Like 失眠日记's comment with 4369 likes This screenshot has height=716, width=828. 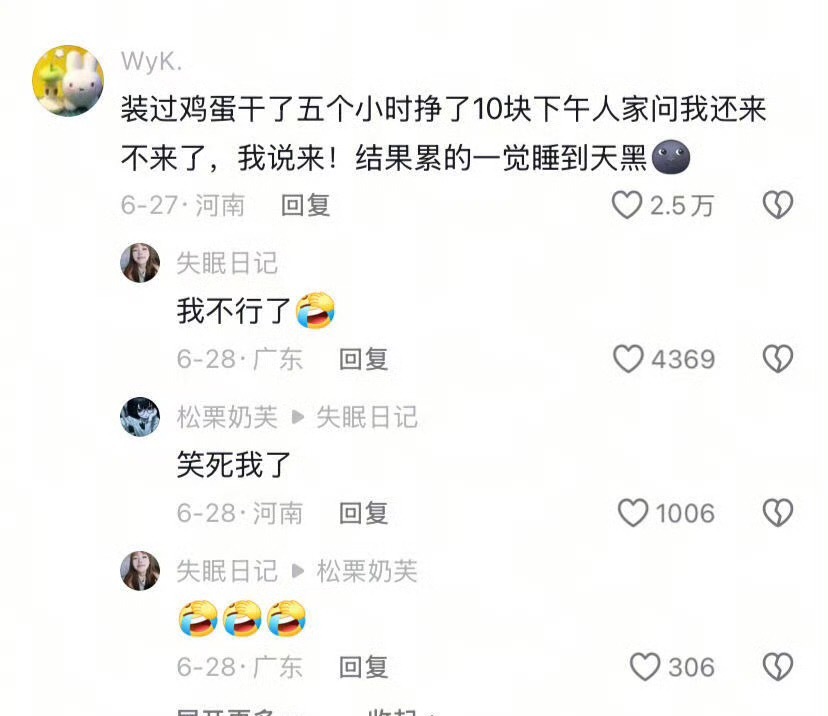pos(628,359)
